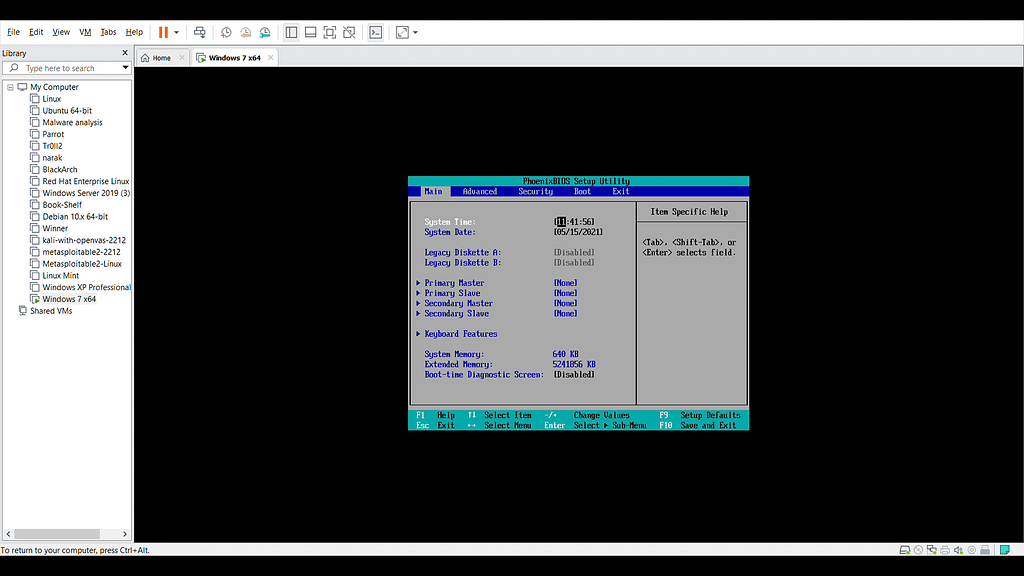Select Windows Server 2019 (3) VM
The width and height of the screenshot is (1024, 576).
[86, 193]
